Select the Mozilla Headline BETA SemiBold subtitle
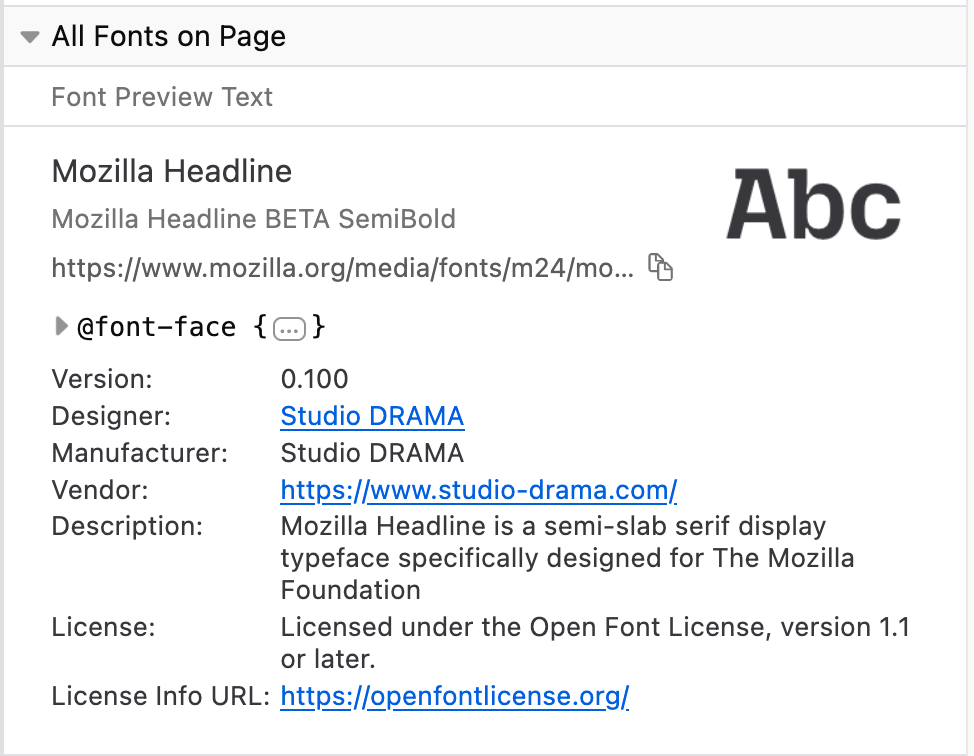 coord(253,219)
